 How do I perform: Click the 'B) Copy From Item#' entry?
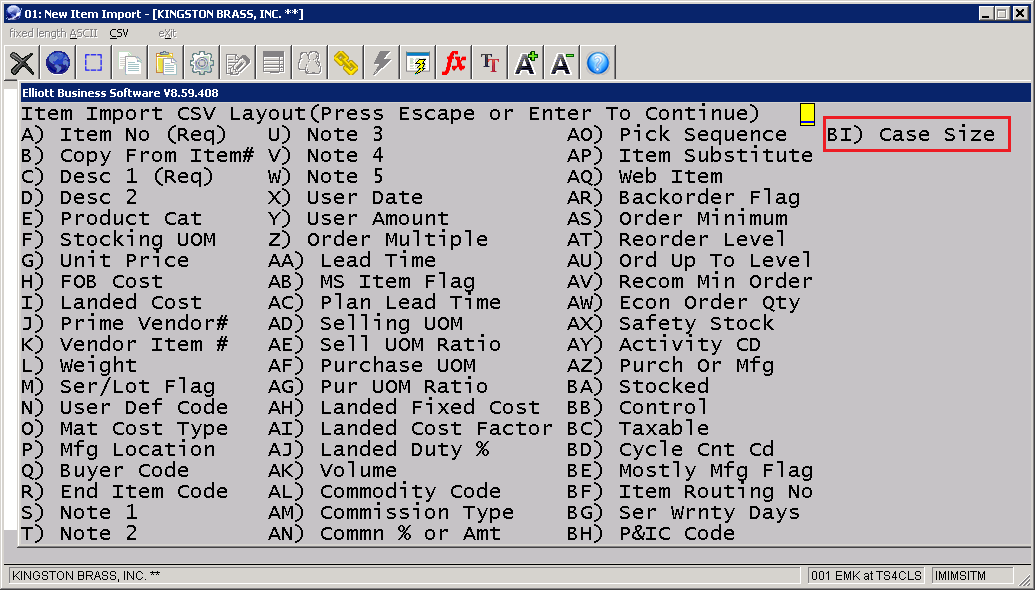(137, 156)
